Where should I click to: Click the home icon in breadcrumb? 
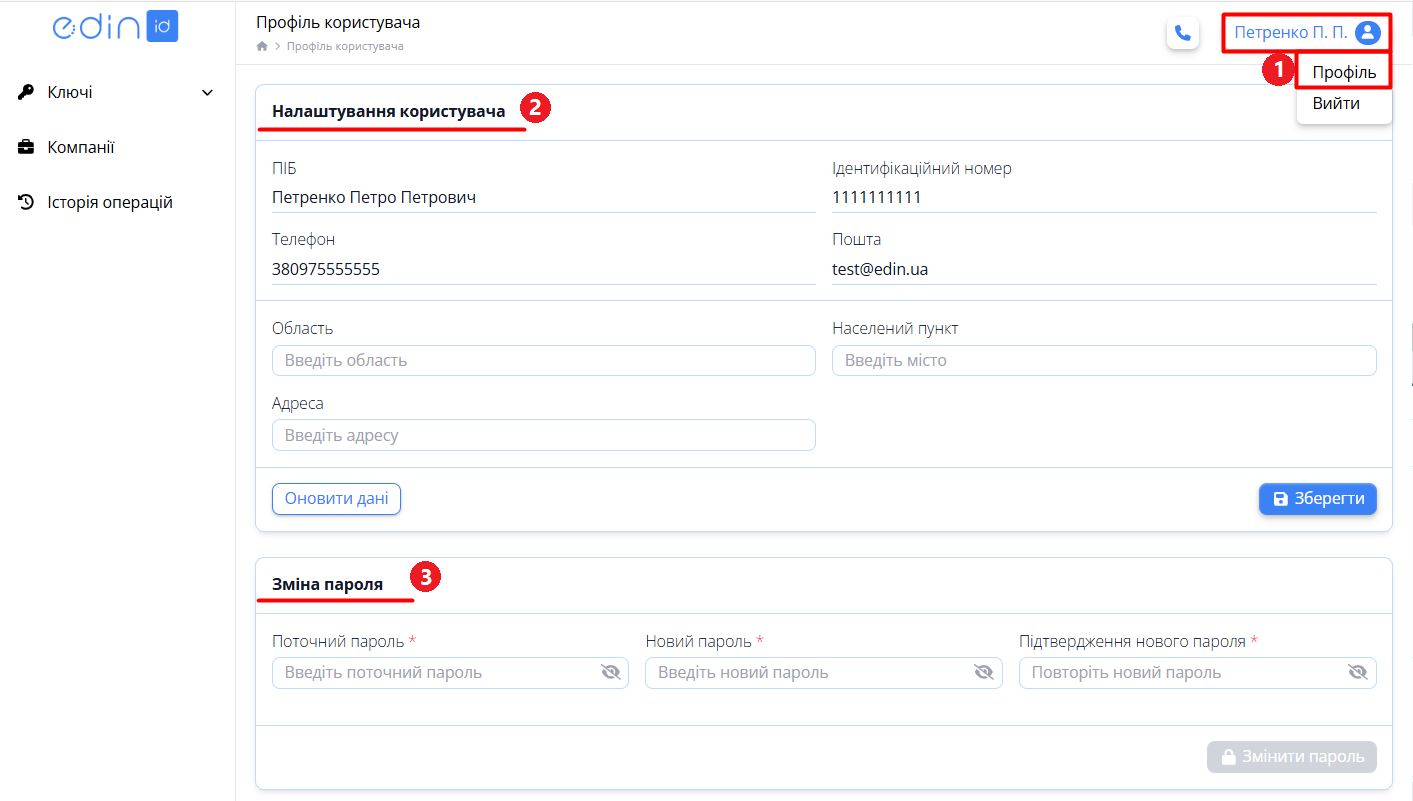[262, 46]
